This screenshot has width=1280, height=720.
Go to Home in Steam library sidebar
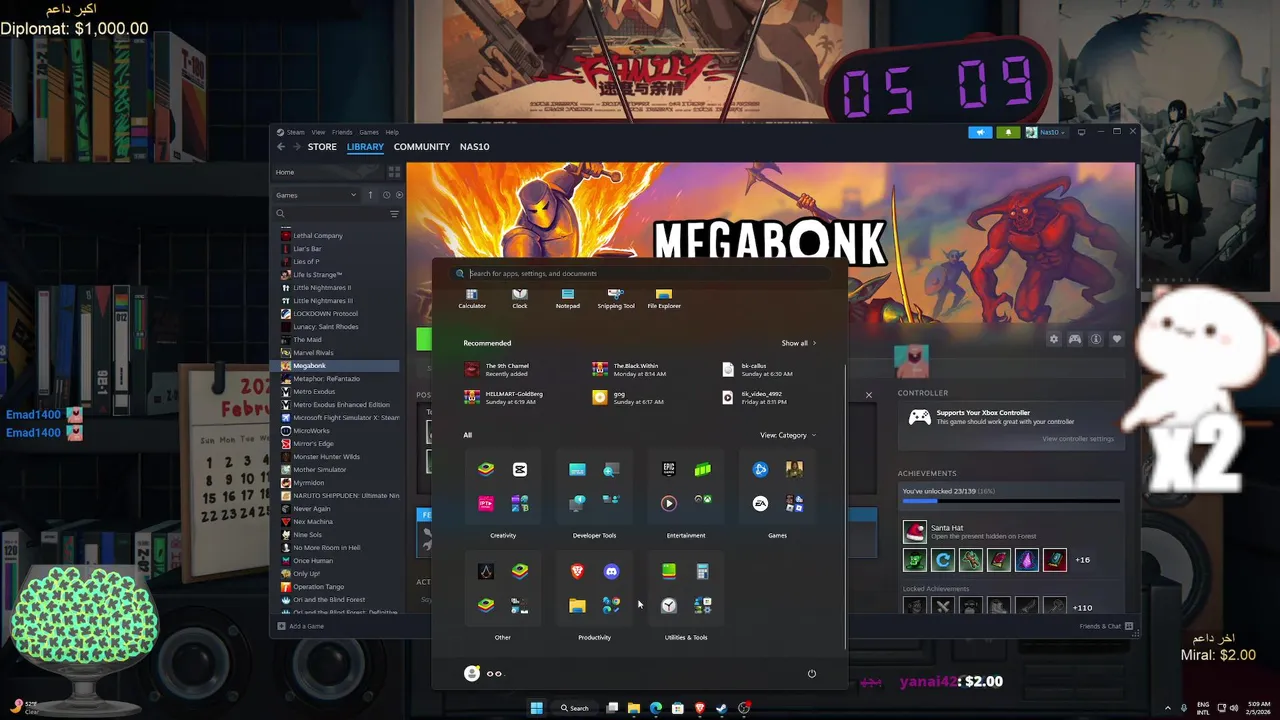[329, 172]
